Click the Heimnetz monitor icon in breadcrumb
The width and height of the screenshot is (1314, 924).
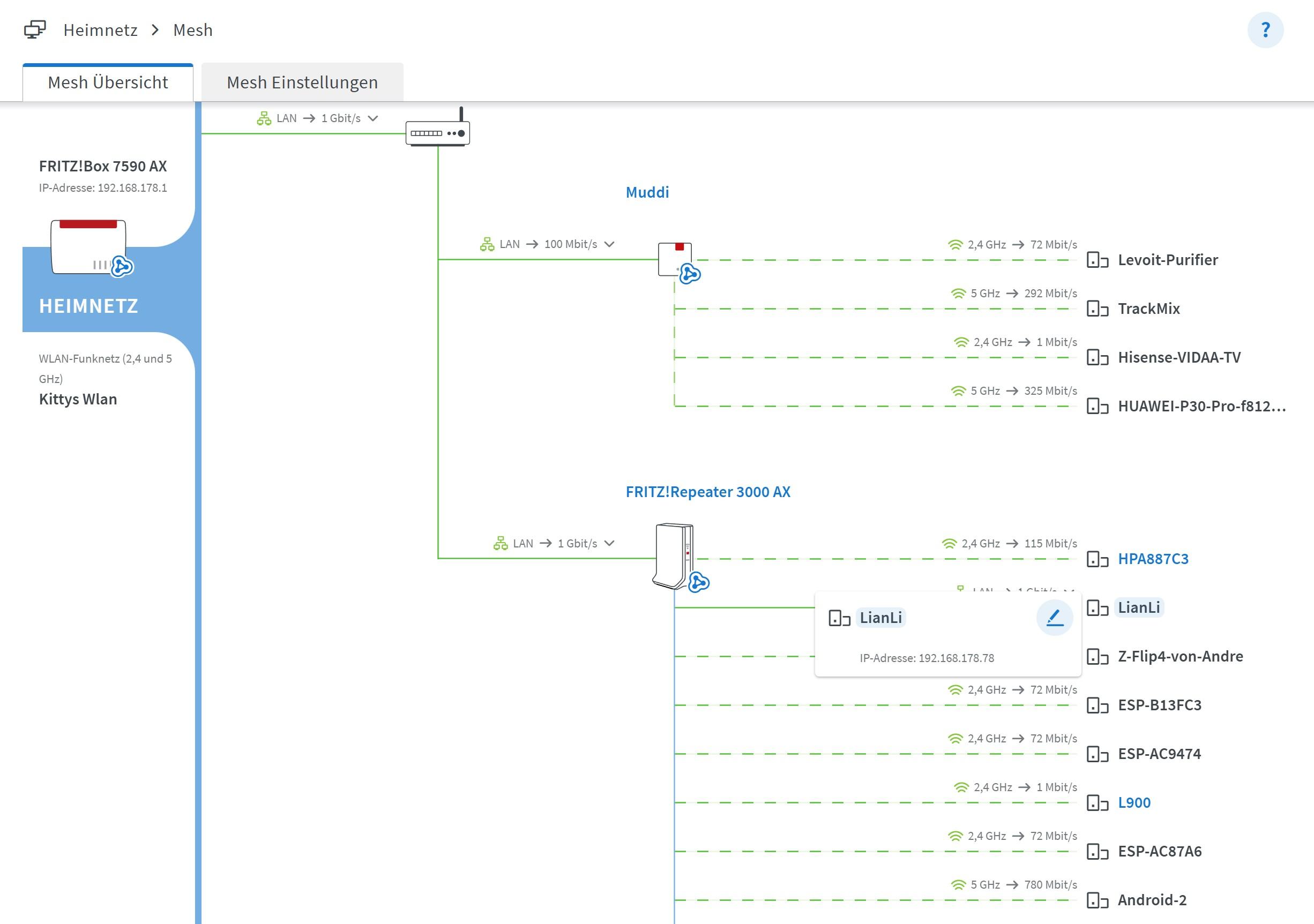click(35, 30)
